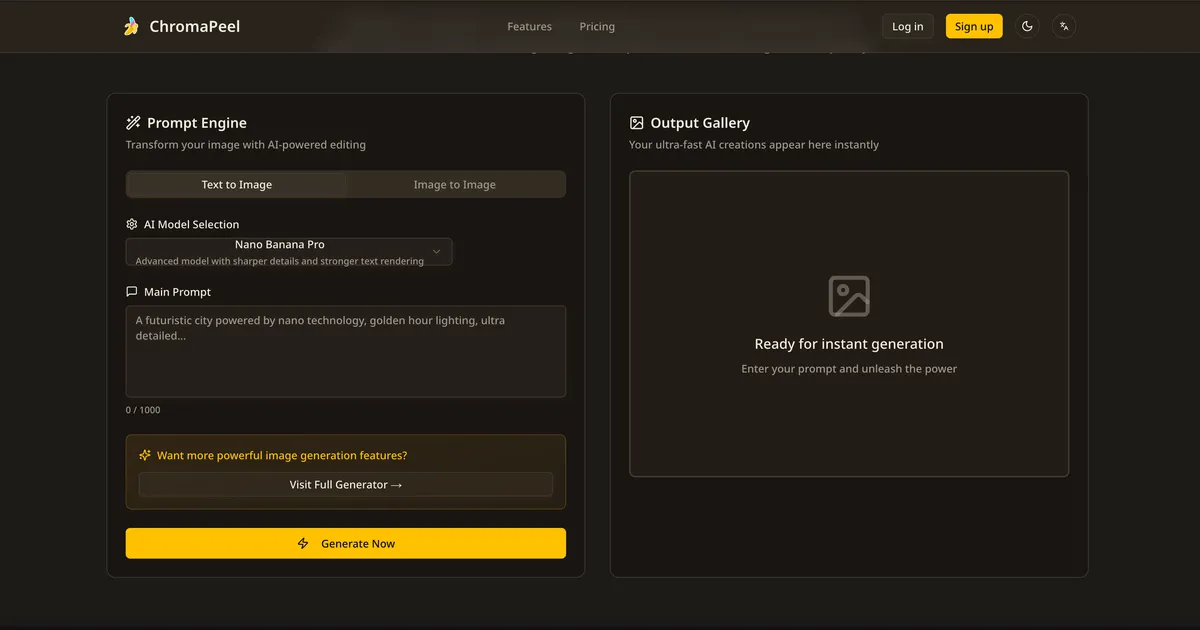
Task: Open the language translation switcher
Action: [1064, 27]
